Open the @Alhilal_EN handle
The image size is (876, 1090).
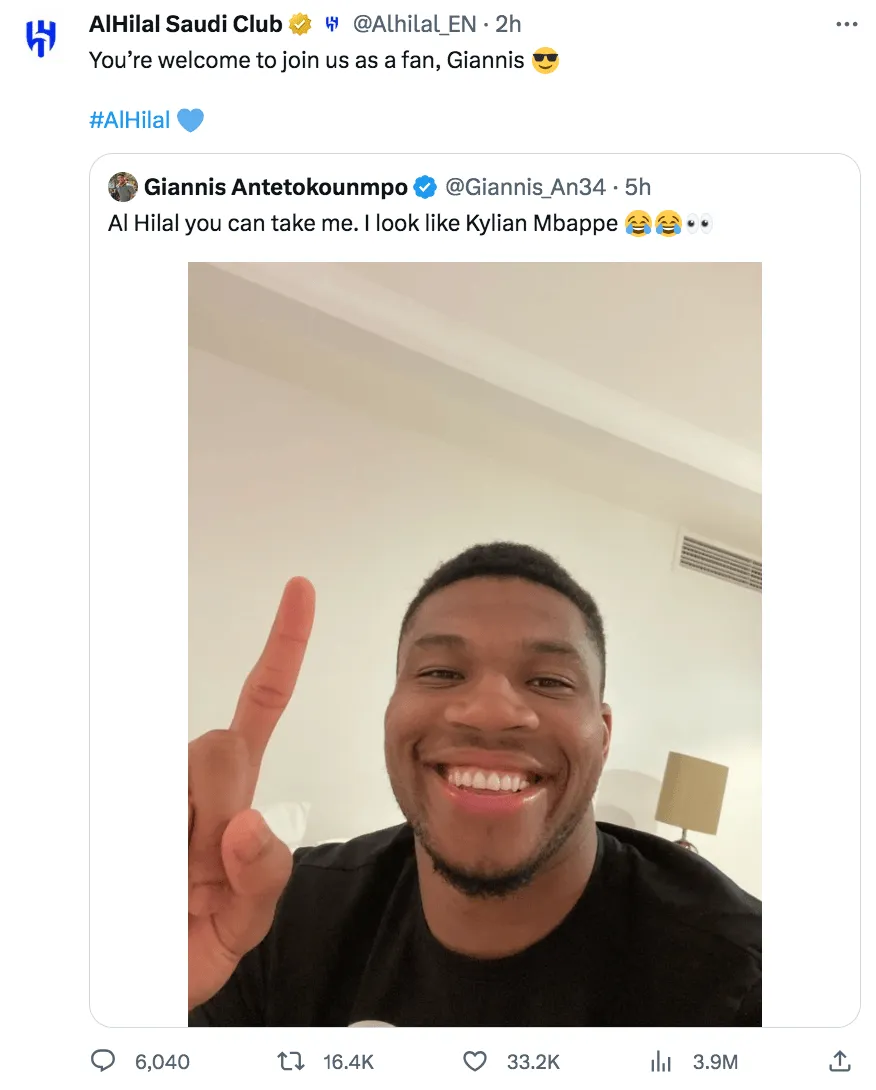tap(414, 24)
